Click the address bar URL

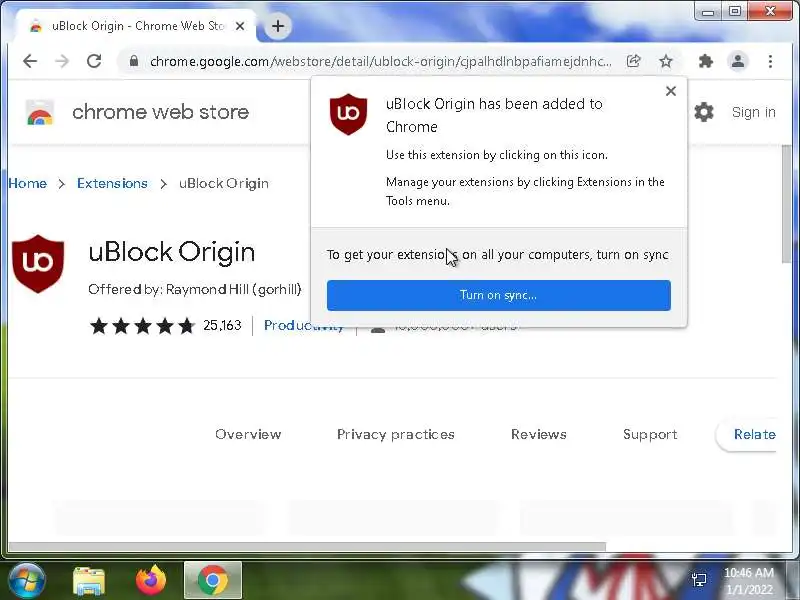pyautogui.click(x=380, y=62)
